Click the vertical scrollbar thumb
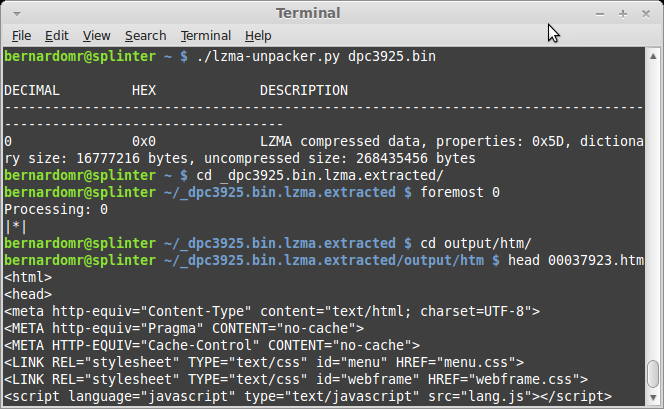The image size is (664, 409). click(x=653, y=373)
